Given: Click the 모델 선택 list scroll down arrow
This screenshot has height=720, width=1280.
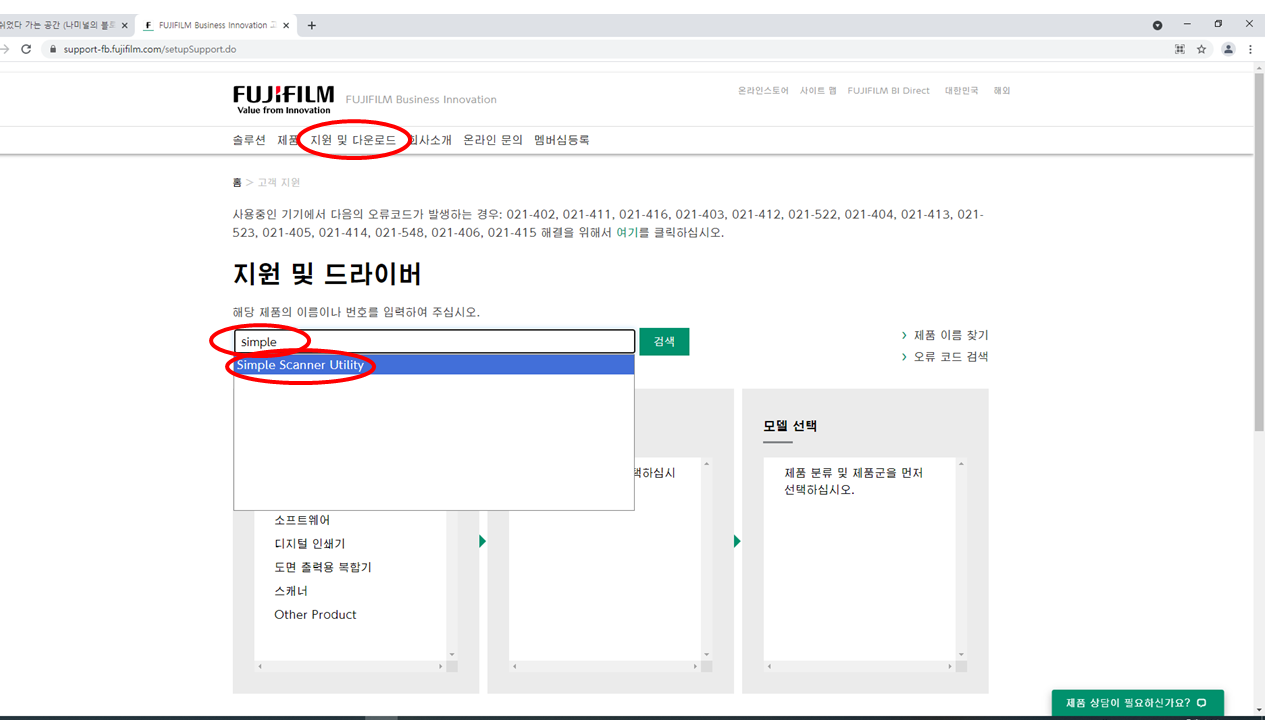Looking at the screenshot, I should tap(961, 654).
